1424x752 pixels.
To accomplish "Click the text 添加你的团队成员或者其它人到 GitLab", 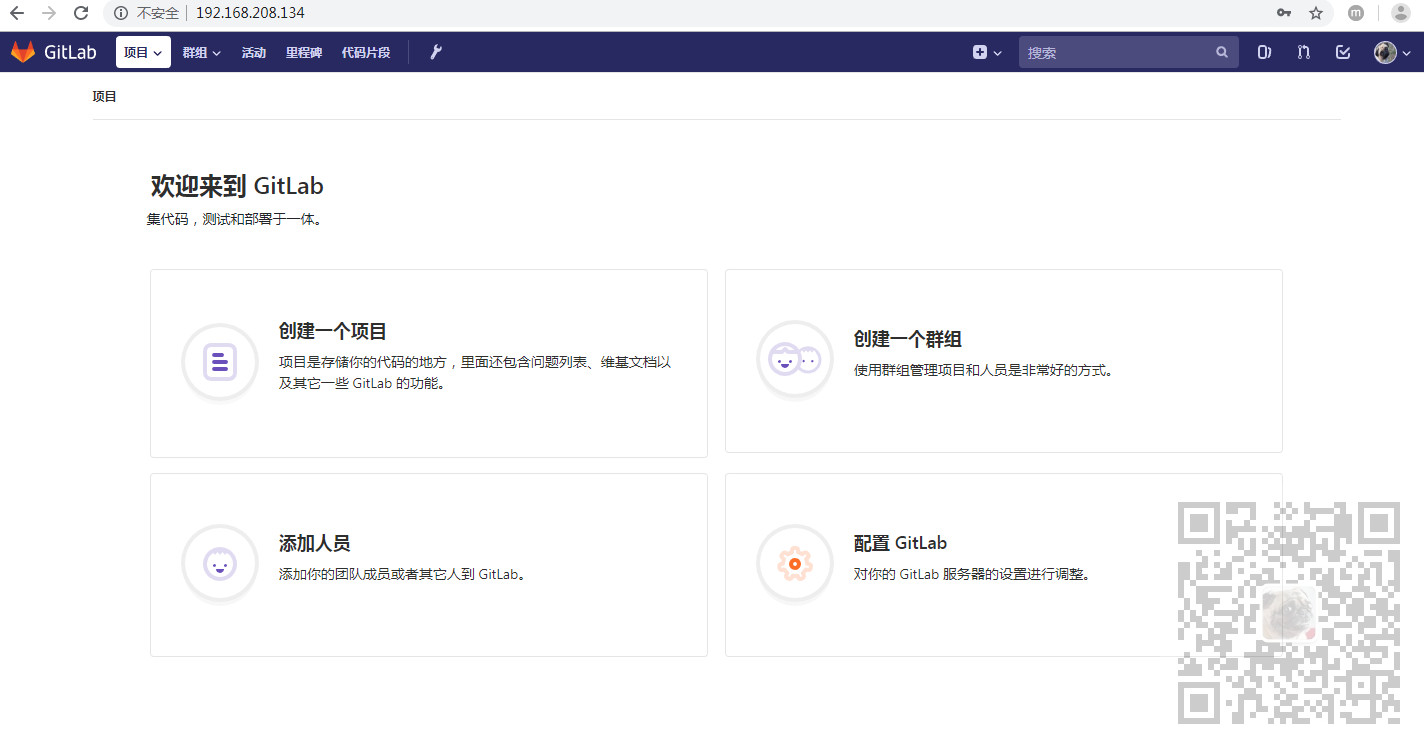I will tap(403, 574).
